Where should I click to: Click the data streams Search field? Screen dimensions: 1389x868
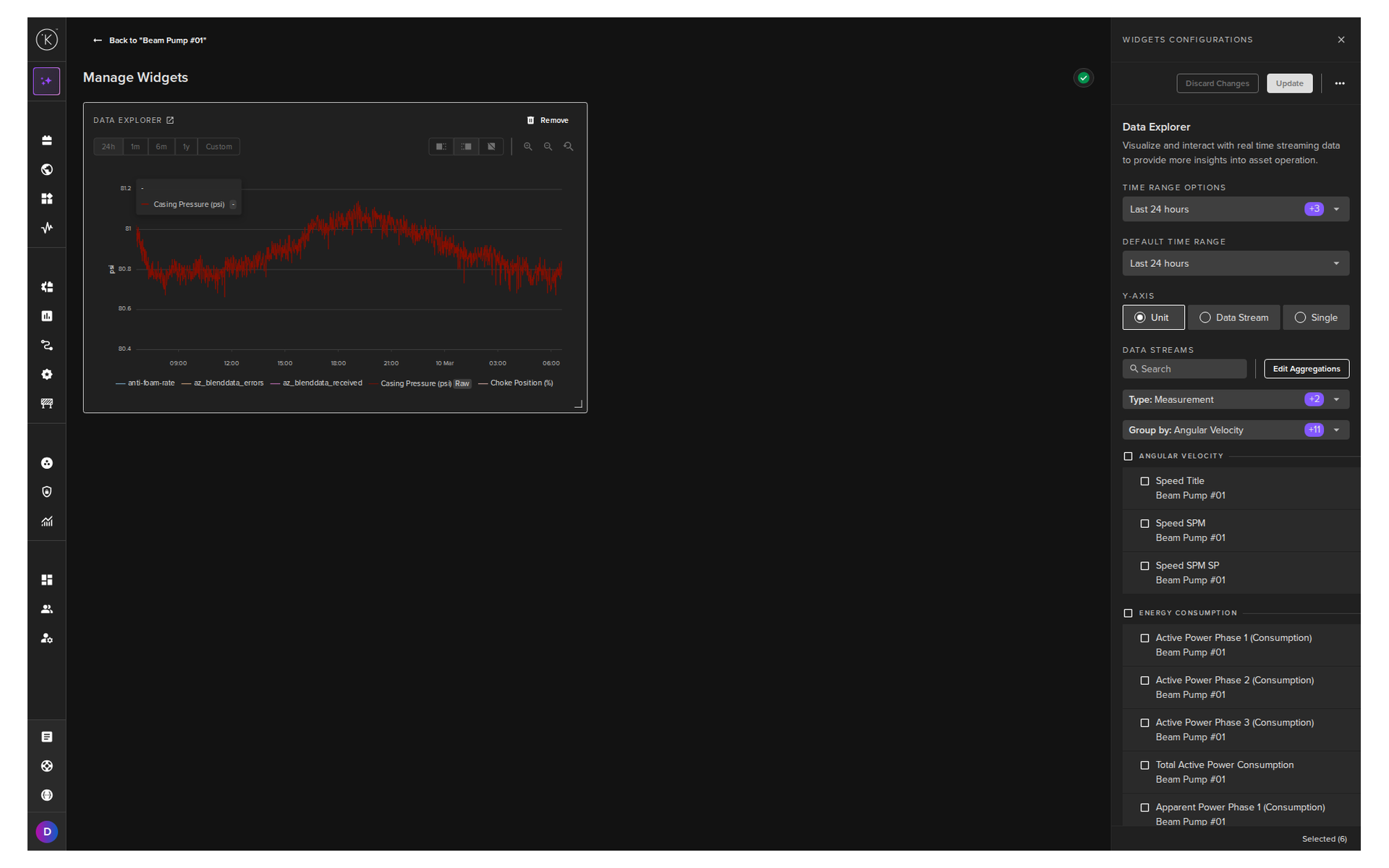click(1184, 369)
